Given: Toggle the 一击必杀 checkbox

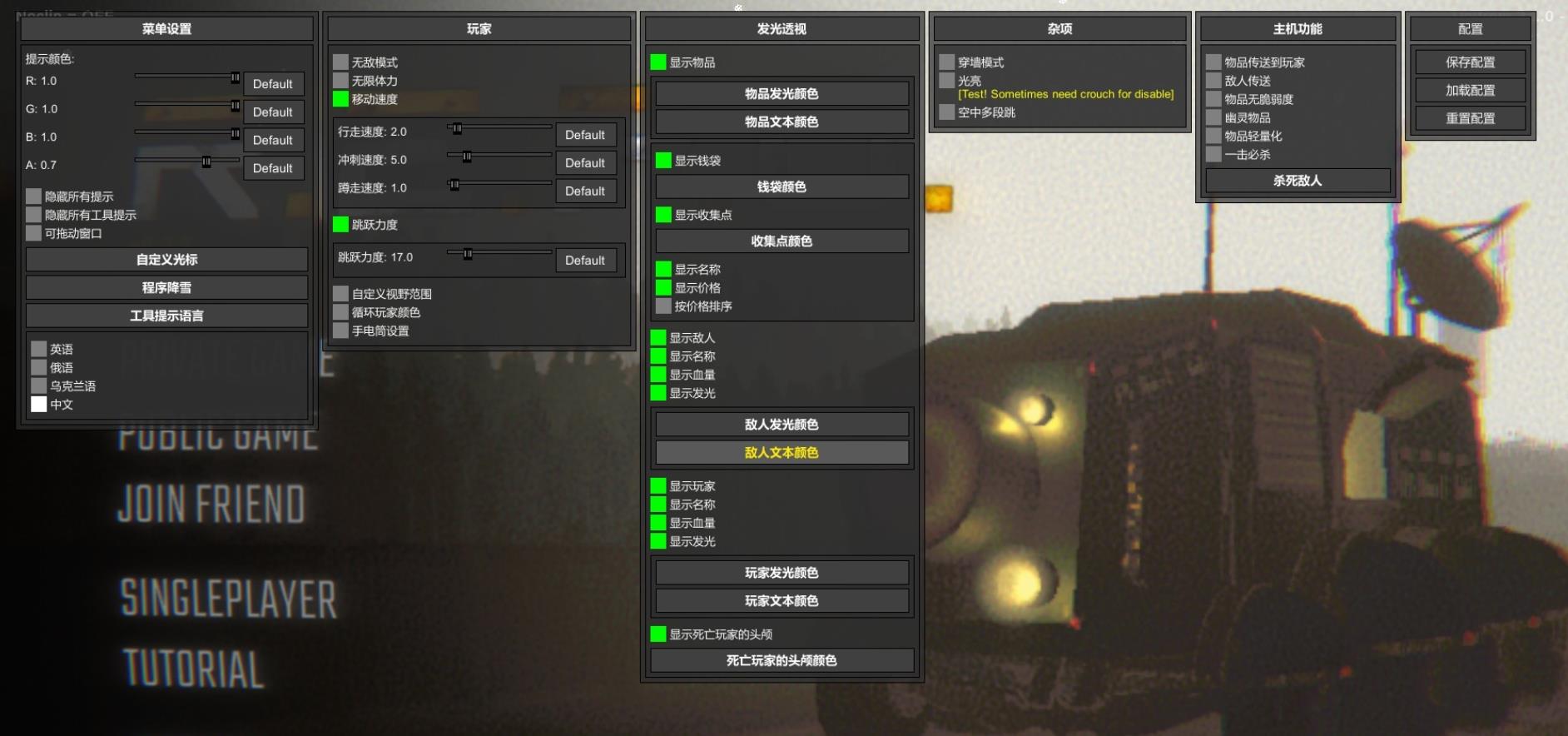Looking at the screenshot, I should pyautogui.click(x=1213, y=154).
